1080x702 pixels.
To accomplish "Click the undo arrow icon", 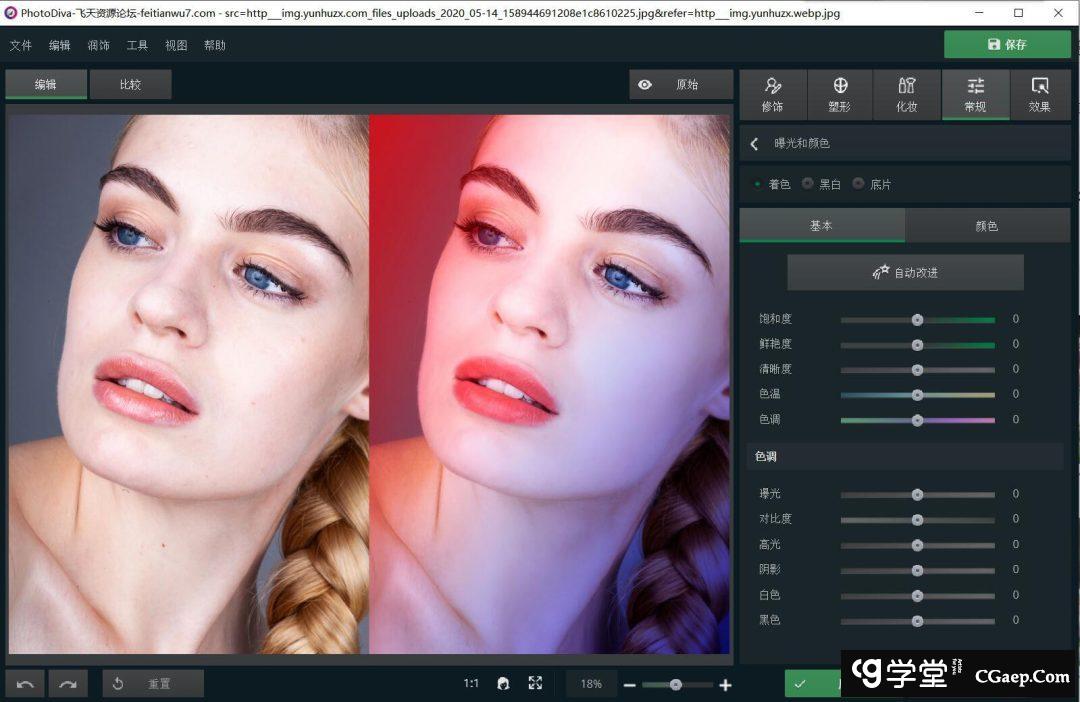I will click(26, 684).
